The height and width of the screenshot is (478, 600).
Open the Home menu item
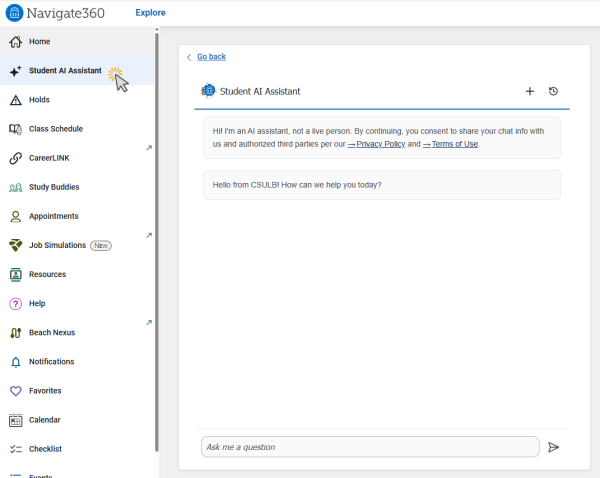pyautogui.click(x=77, y=41)
